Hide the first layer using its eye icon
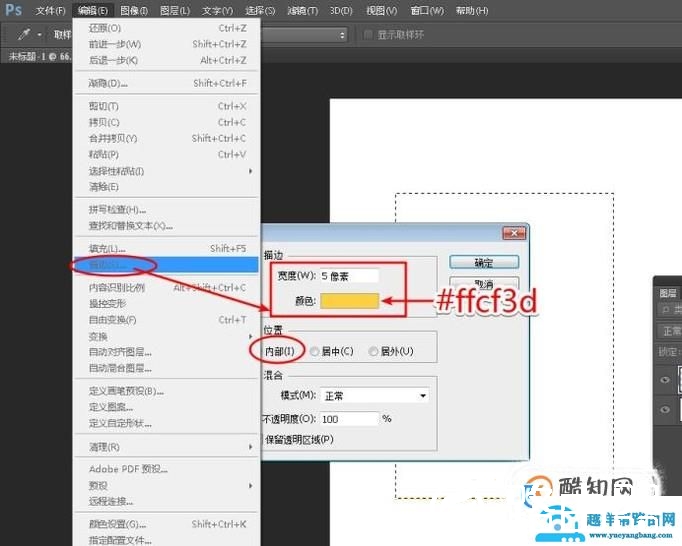 [665, 380]
